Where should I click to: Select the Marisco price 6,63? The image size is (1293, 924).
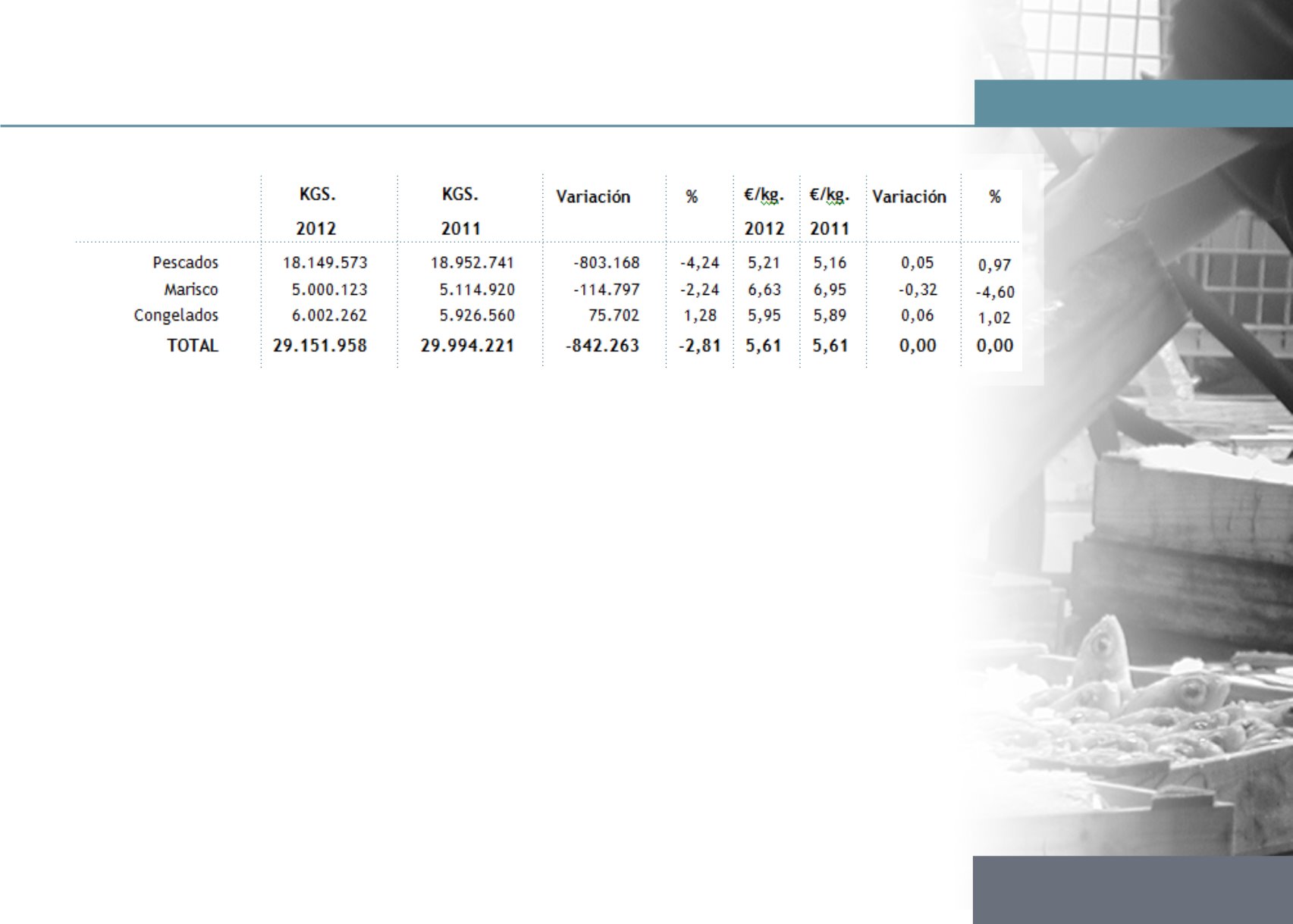click(764, 290)
